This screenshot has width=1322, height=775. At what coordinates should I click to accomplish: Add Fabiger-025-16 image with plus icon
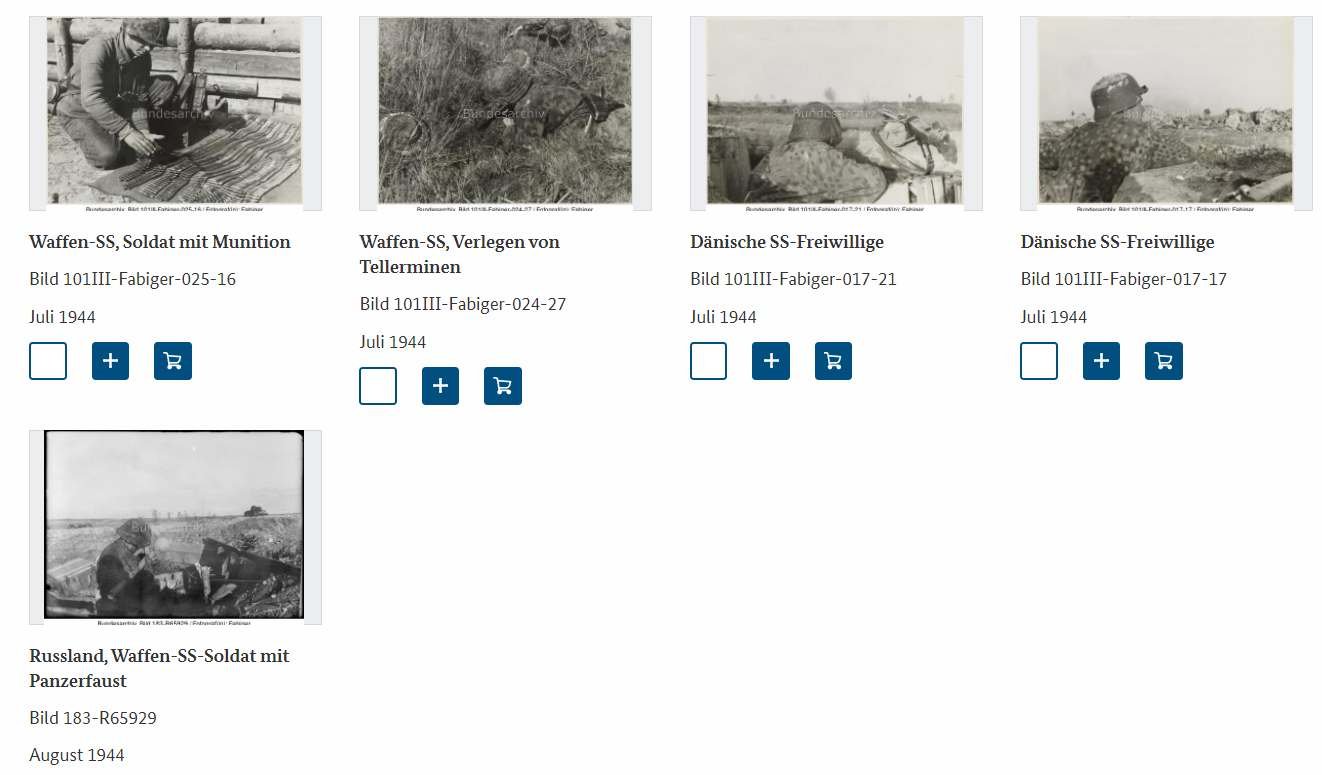coord(110,361)
